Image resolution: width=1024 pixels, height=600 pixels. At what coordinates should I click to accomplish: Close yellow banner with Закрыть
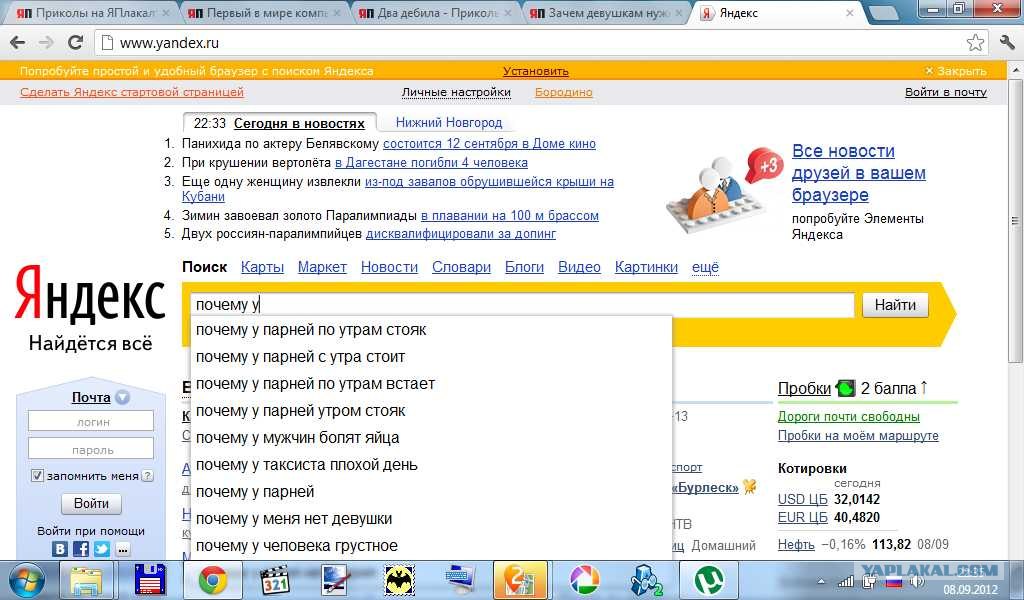point(955,71)
